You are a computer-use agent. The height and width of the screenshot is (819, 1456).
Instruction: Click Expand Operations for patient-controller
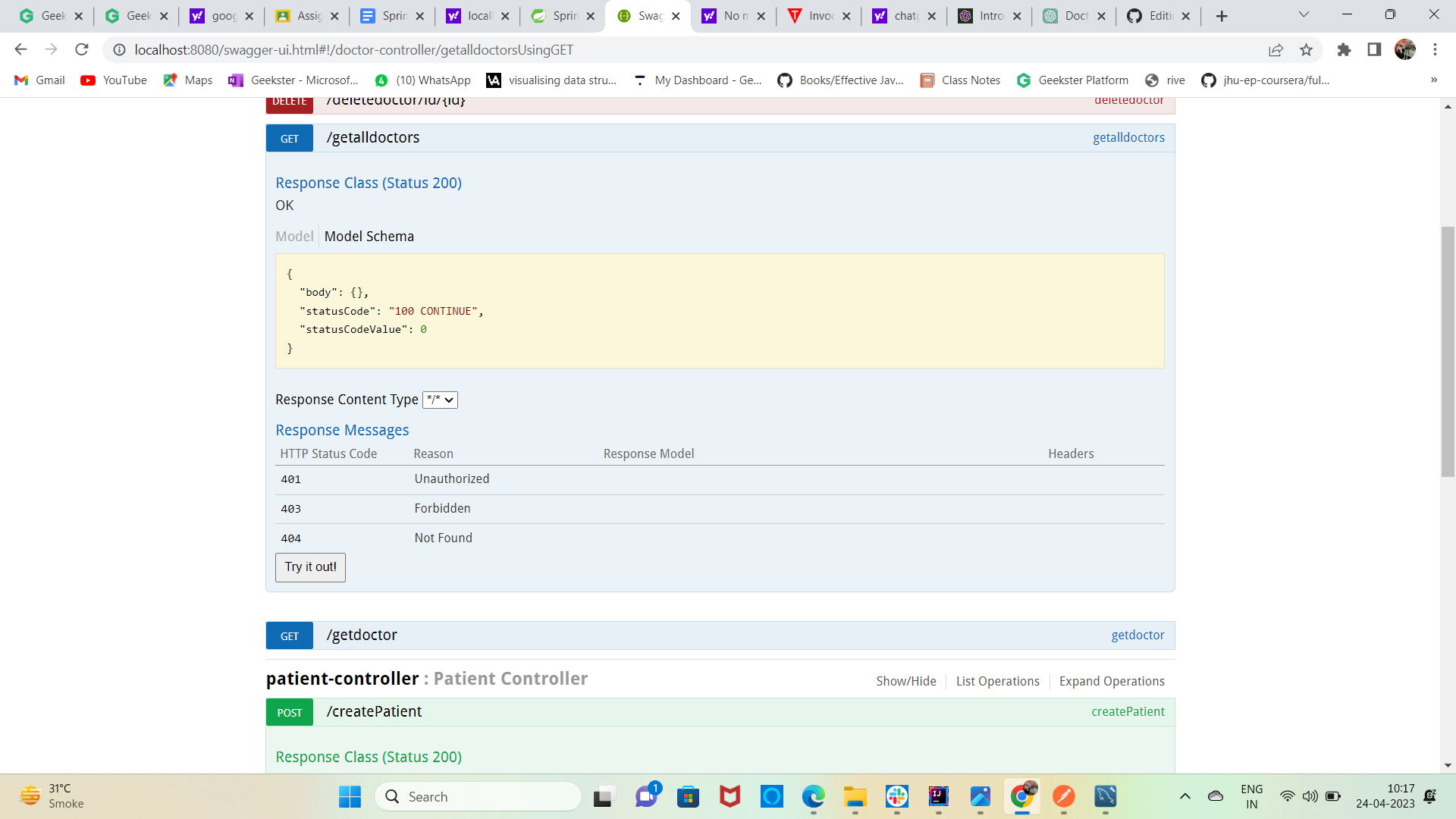[1111, 681]
